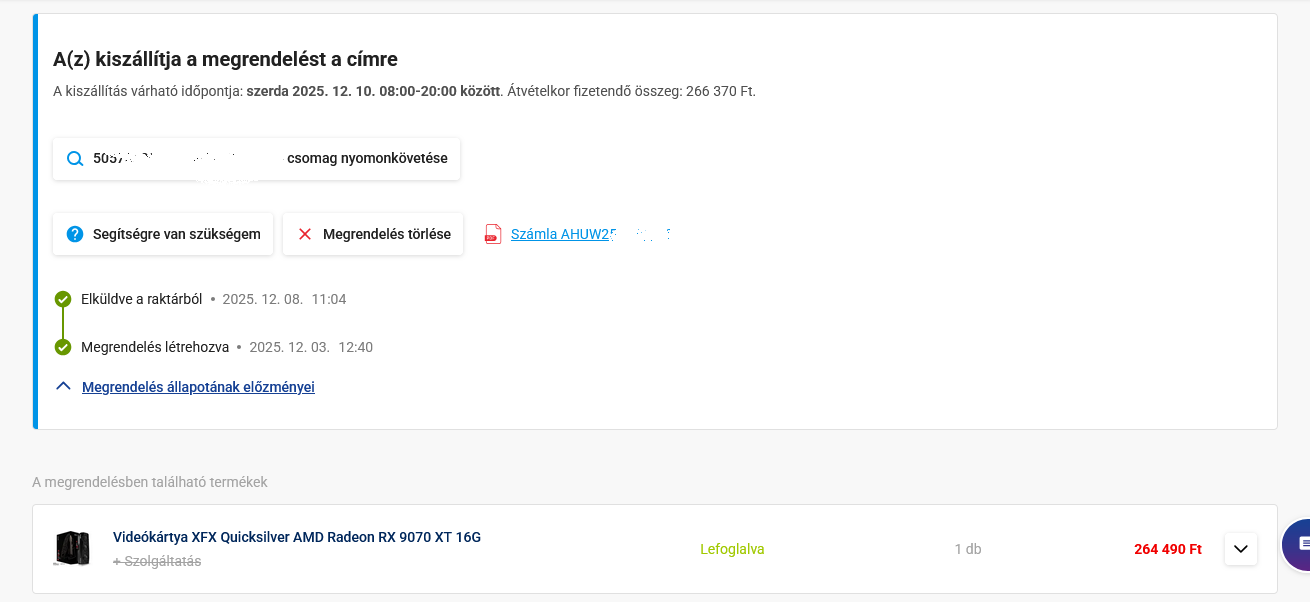Click the csomag nyomonkövetése tracking text
The image size is (1310, 602).
tap(367, 159)
